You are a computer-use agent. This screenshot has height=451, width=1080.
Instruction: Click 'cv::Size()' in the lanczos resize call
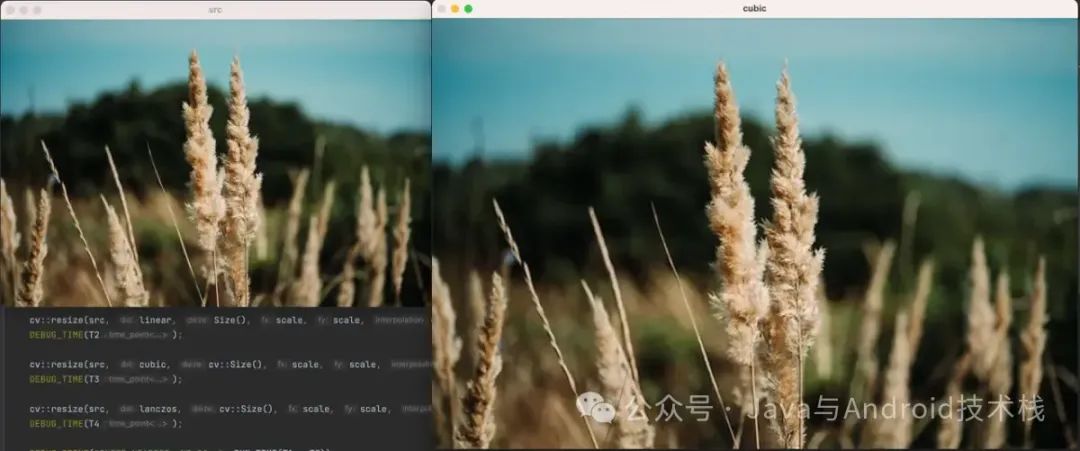point(247,408)
